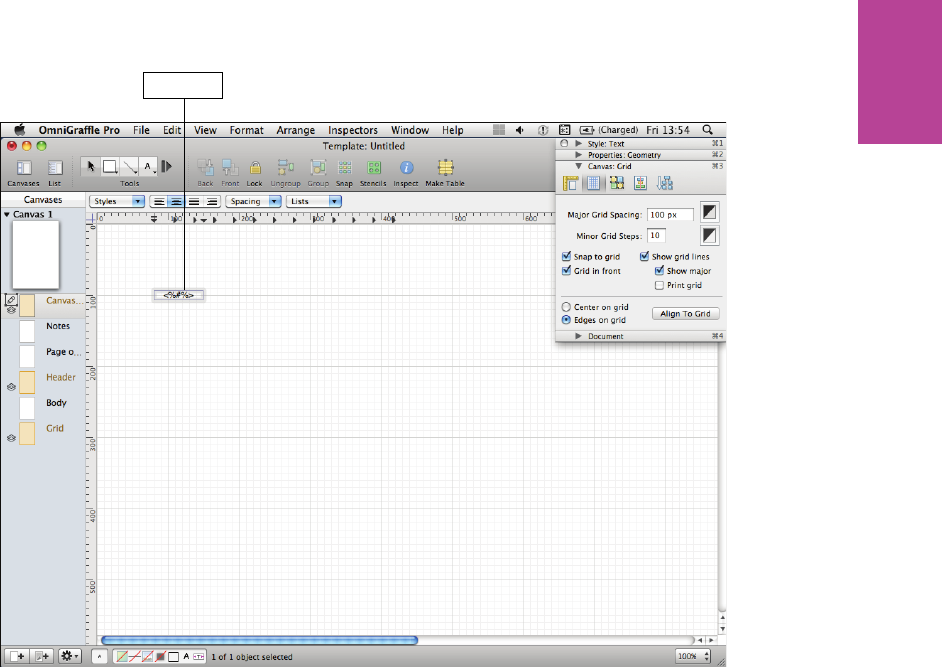Select the arrow Selection tool
This screenshot has height=667, width=942.
[91, 166]
